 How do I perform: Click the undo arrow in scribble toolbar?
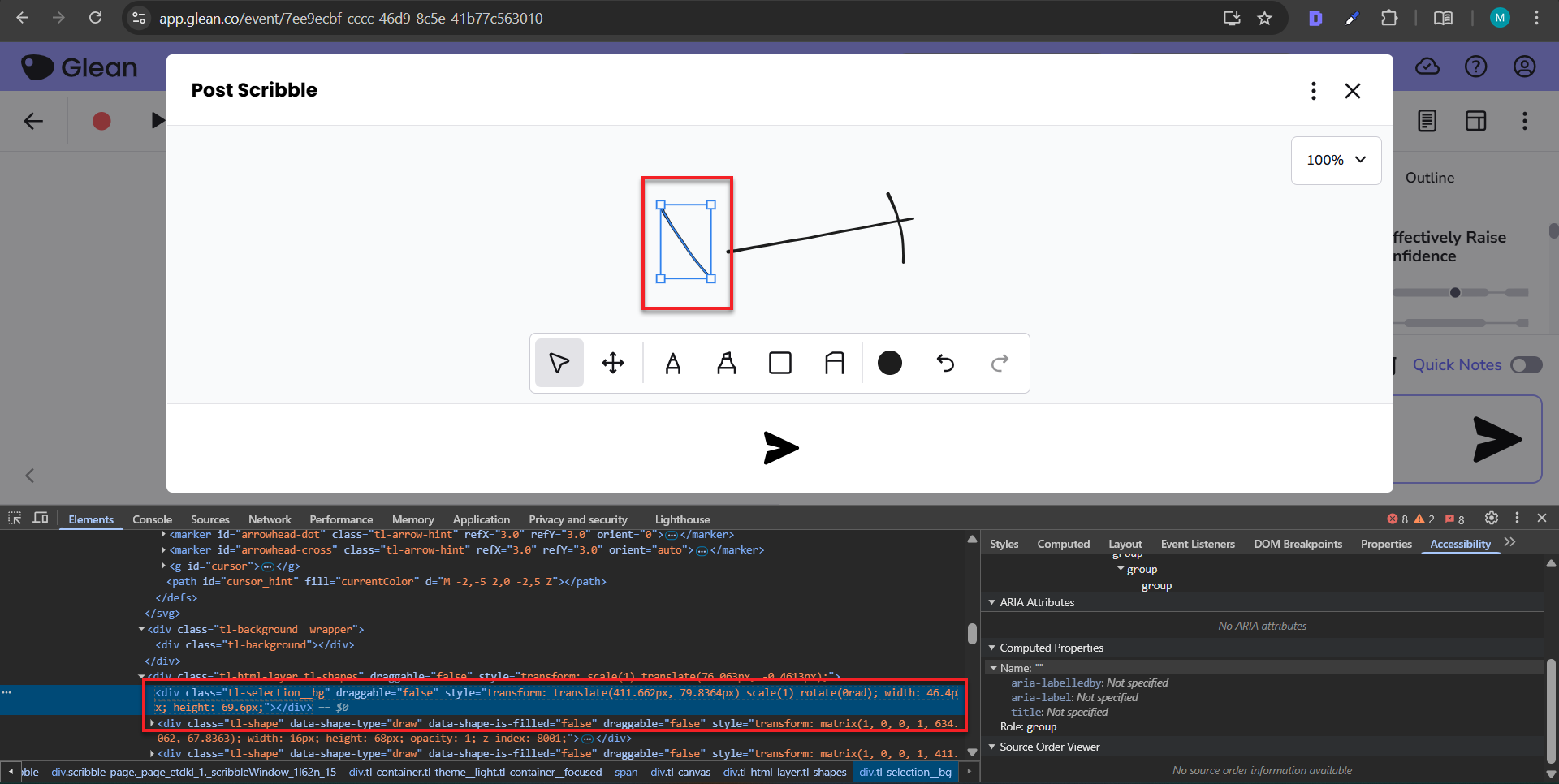coord(945,363)
